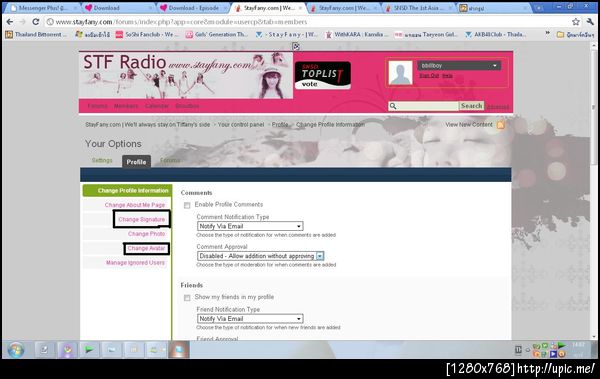Open Advanced search link
Screen dimensions: 600x379
pyautogui.click(x=497, y=106)
